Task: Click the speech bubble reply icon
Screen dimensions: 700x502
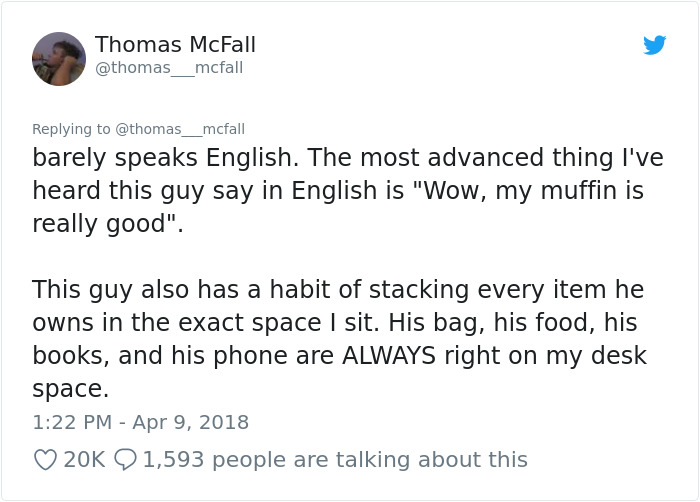Action: pos(125,459)
